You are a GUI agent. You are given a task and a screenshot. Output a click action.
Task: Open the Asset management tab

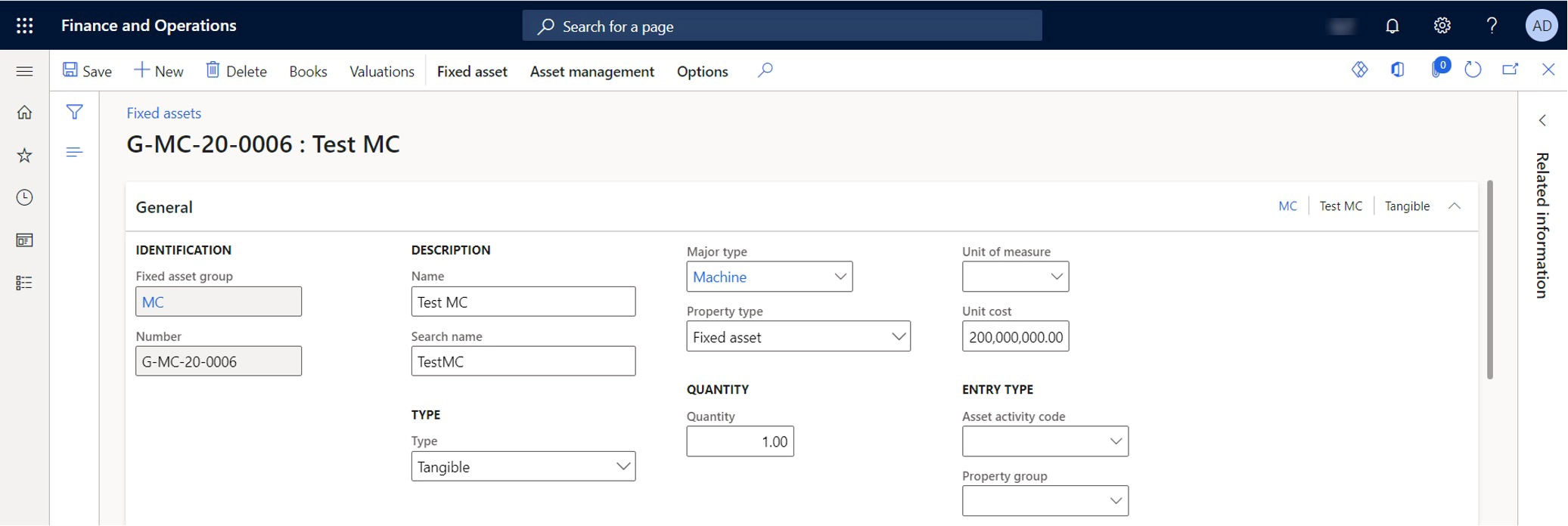pos(592,71)
